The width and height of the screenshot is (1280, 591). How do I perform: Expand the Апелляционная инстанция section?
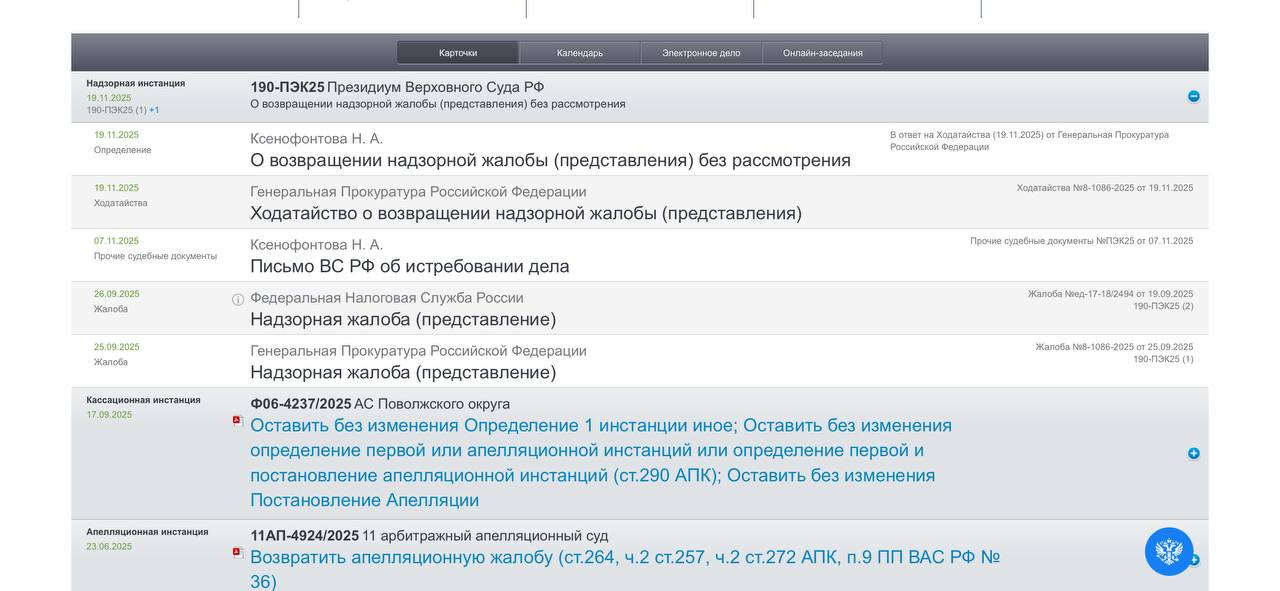click(1196, 559)
